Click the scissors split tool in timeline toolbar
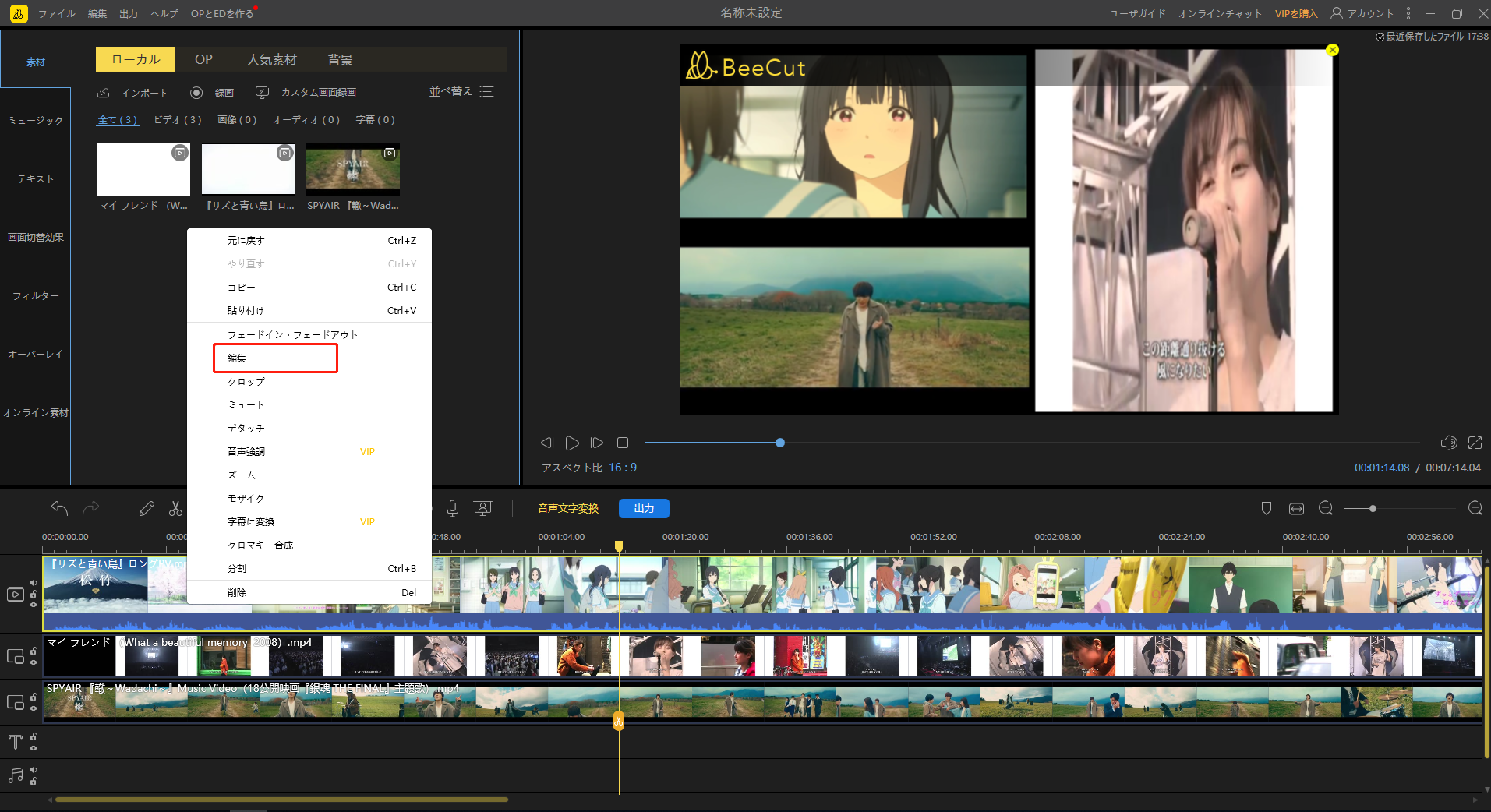The width and height of the screenshot is (1491, 812). [175, 509]
